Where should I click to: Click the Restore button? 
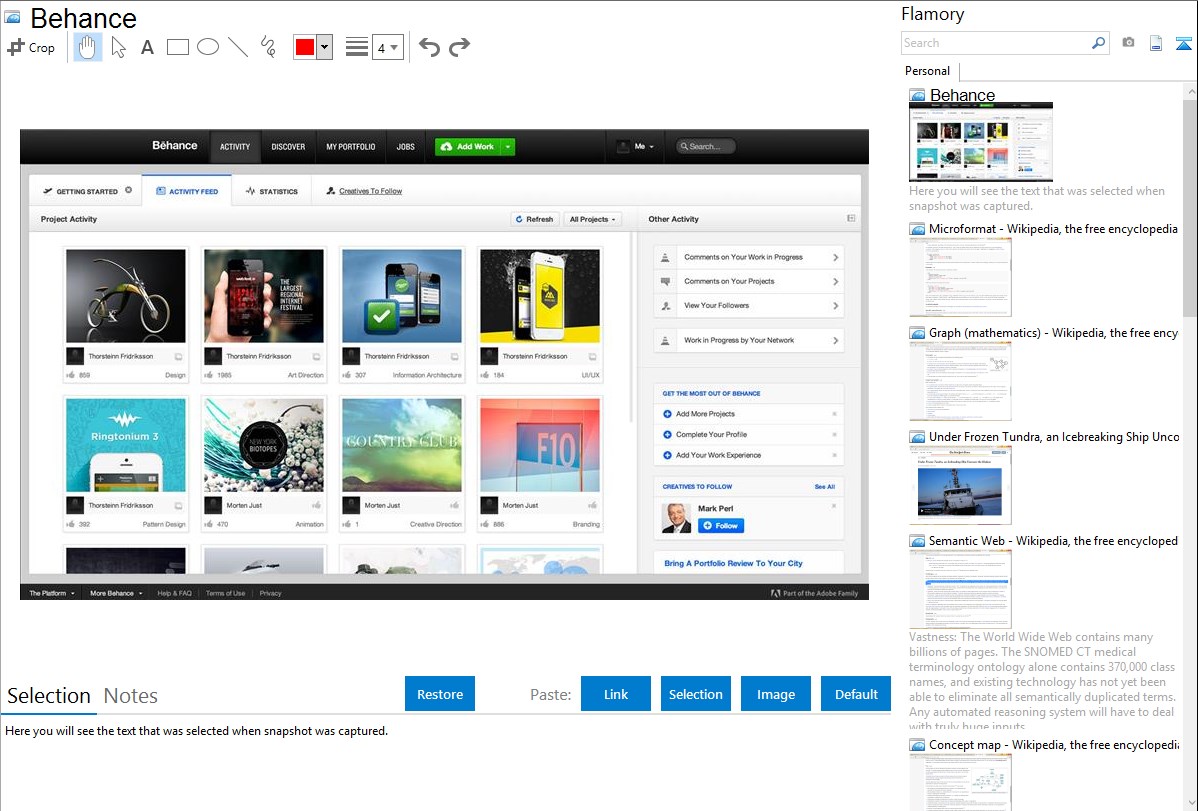[x=440, y=694]
